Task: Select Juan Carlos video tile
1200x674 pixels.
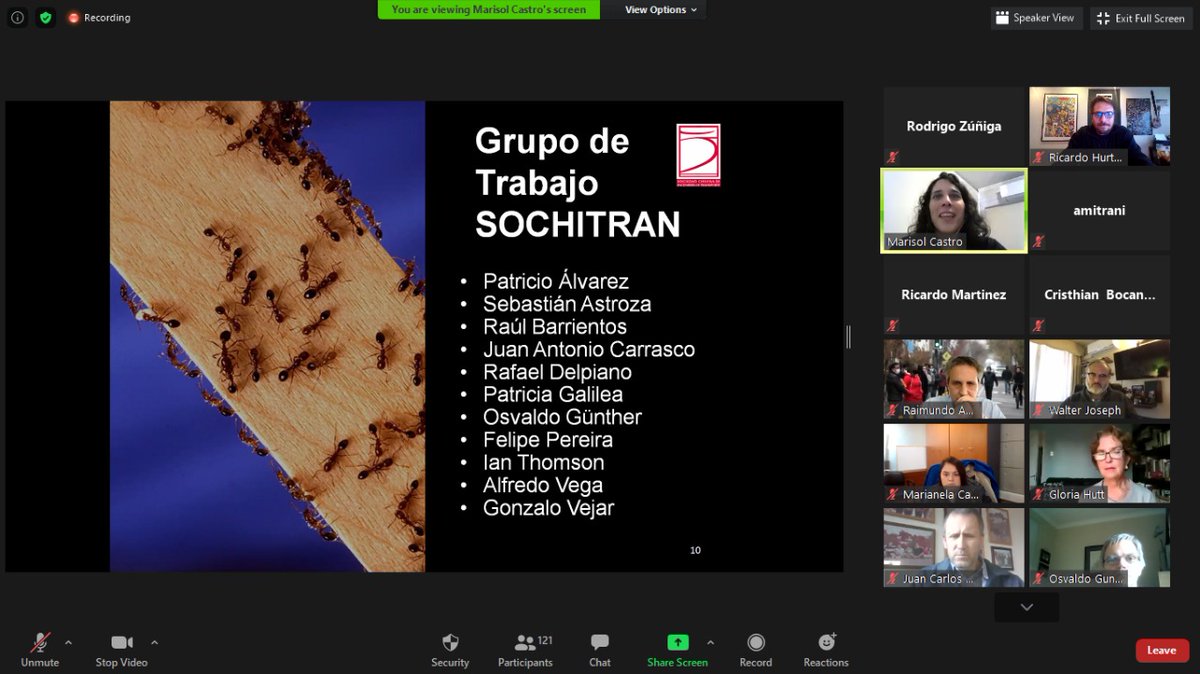Action: [x=954, y=547]
